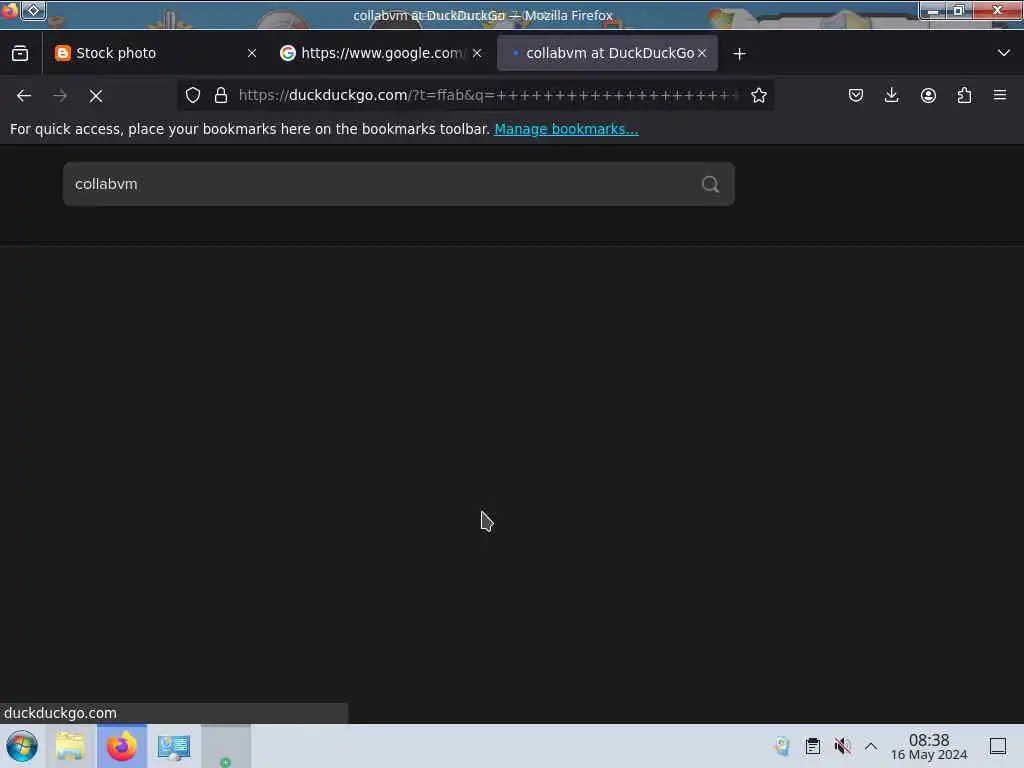Open the Firefox account menu
1024x768 pixels.
(928, 95)
